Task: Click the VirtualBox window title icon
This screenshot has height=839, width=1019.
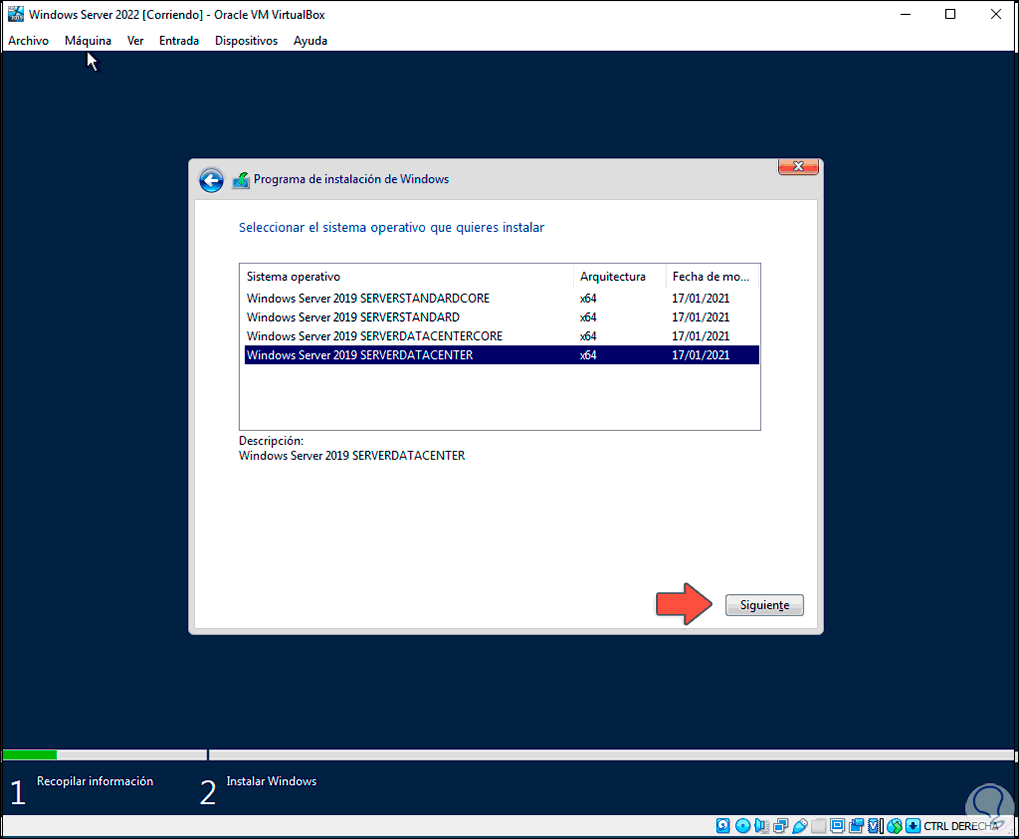Action: click(16, 14)
